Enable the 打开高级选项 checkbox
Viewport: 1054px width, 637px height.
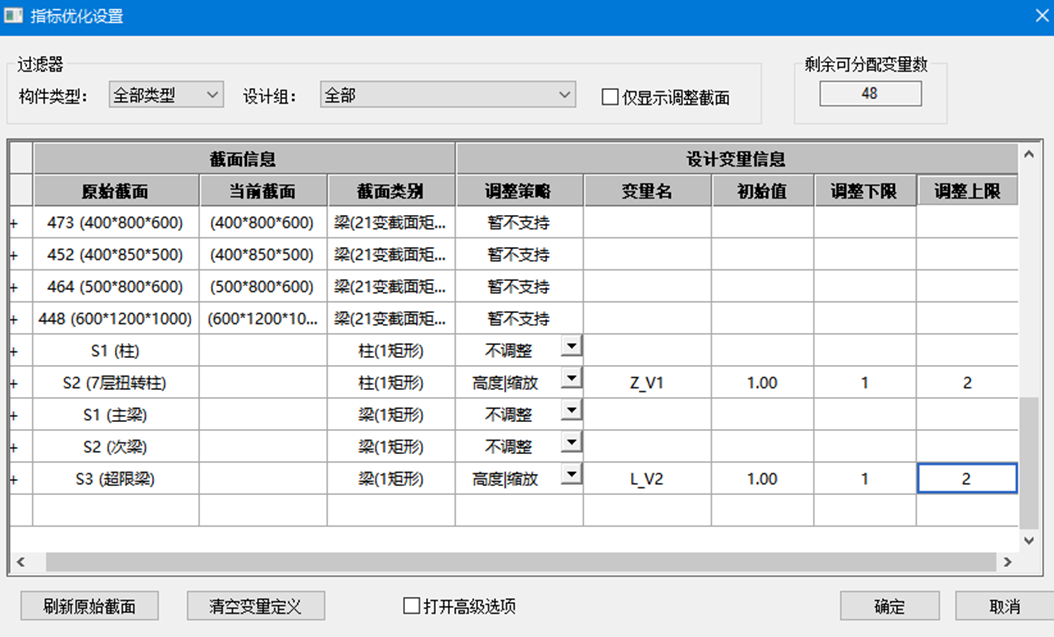[x=410, y=605]
